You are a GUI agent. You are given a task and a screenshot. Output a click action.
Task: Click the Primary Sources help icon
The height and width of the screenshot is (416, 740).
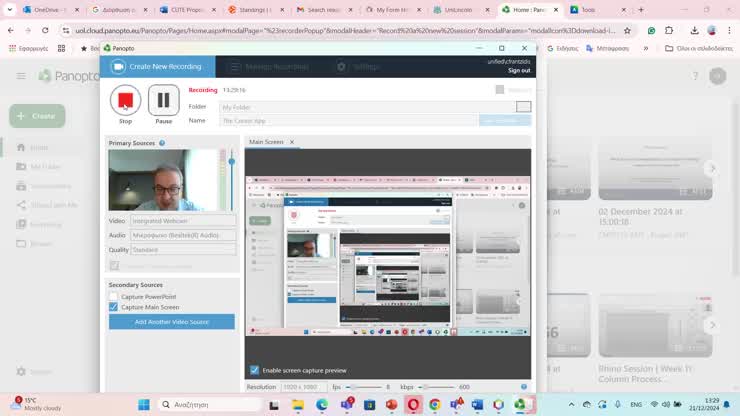[162, 143]
